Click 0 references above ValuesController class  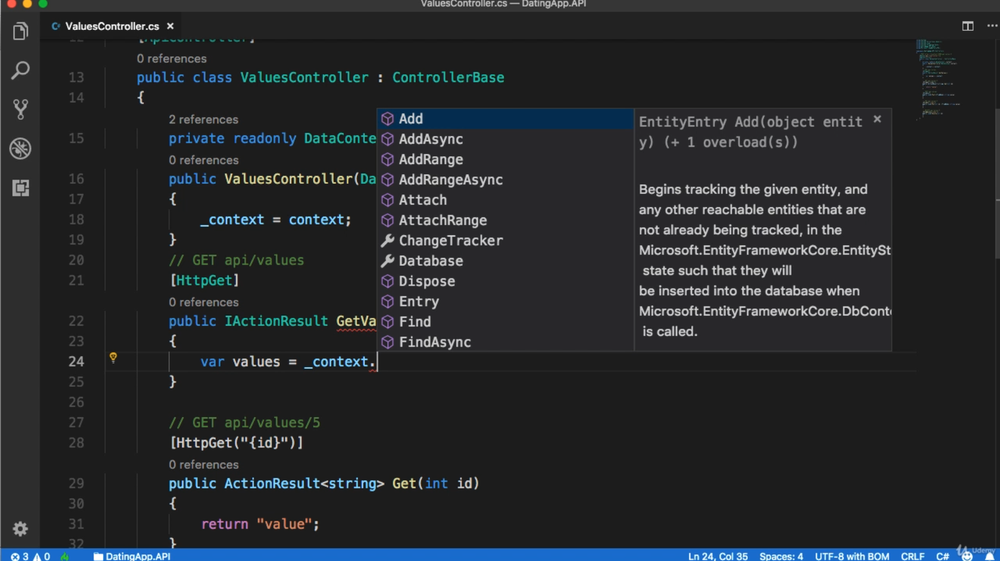[172, 59]
